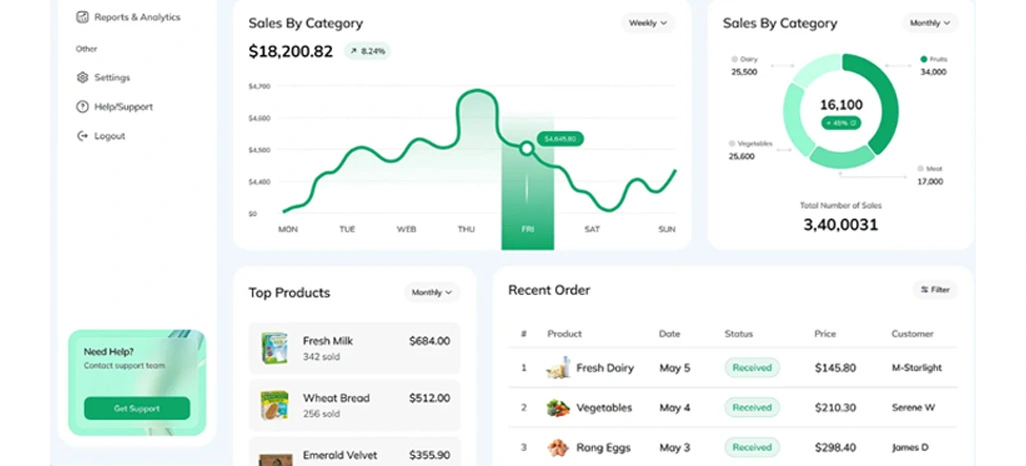
Task: Select SUN on the chart axis
Action: (x=667, y=230)
